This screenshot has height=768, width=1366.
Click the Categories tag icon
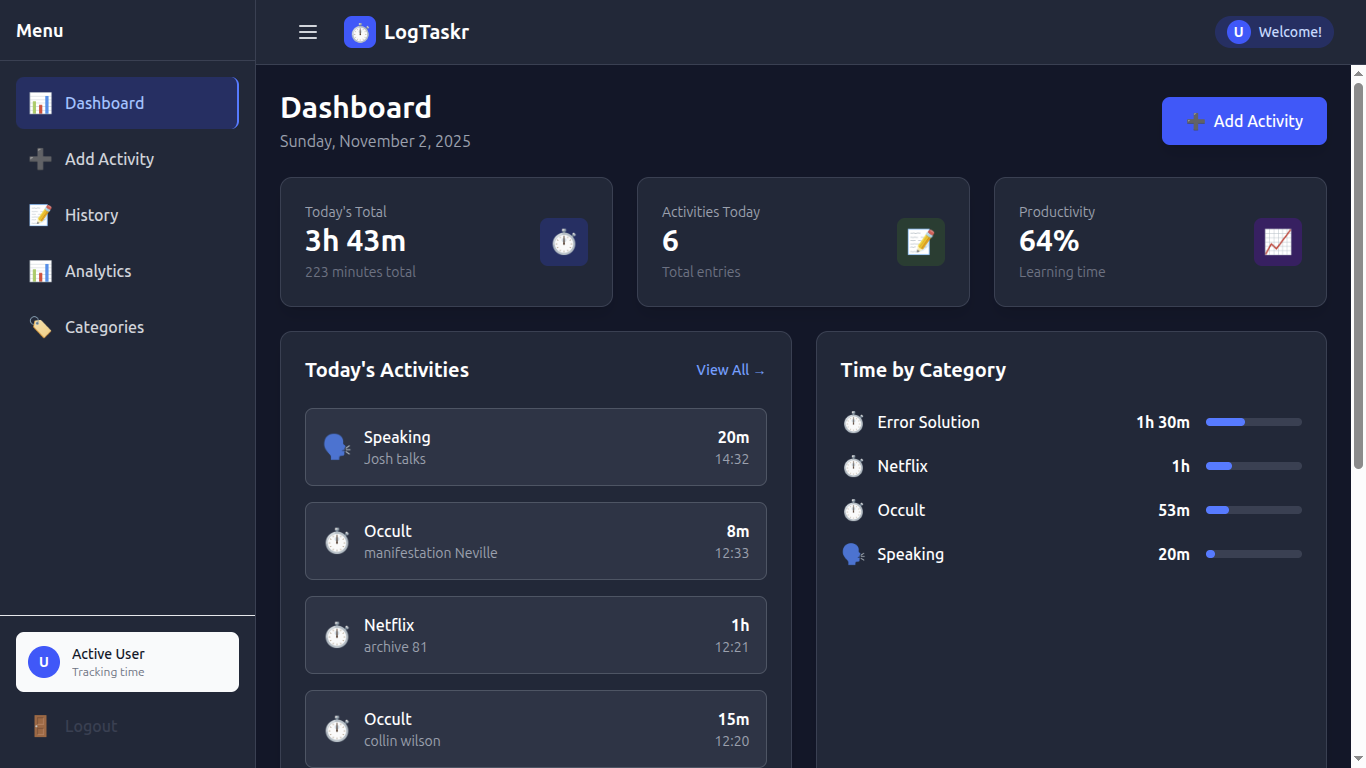[x=41, y=326]
